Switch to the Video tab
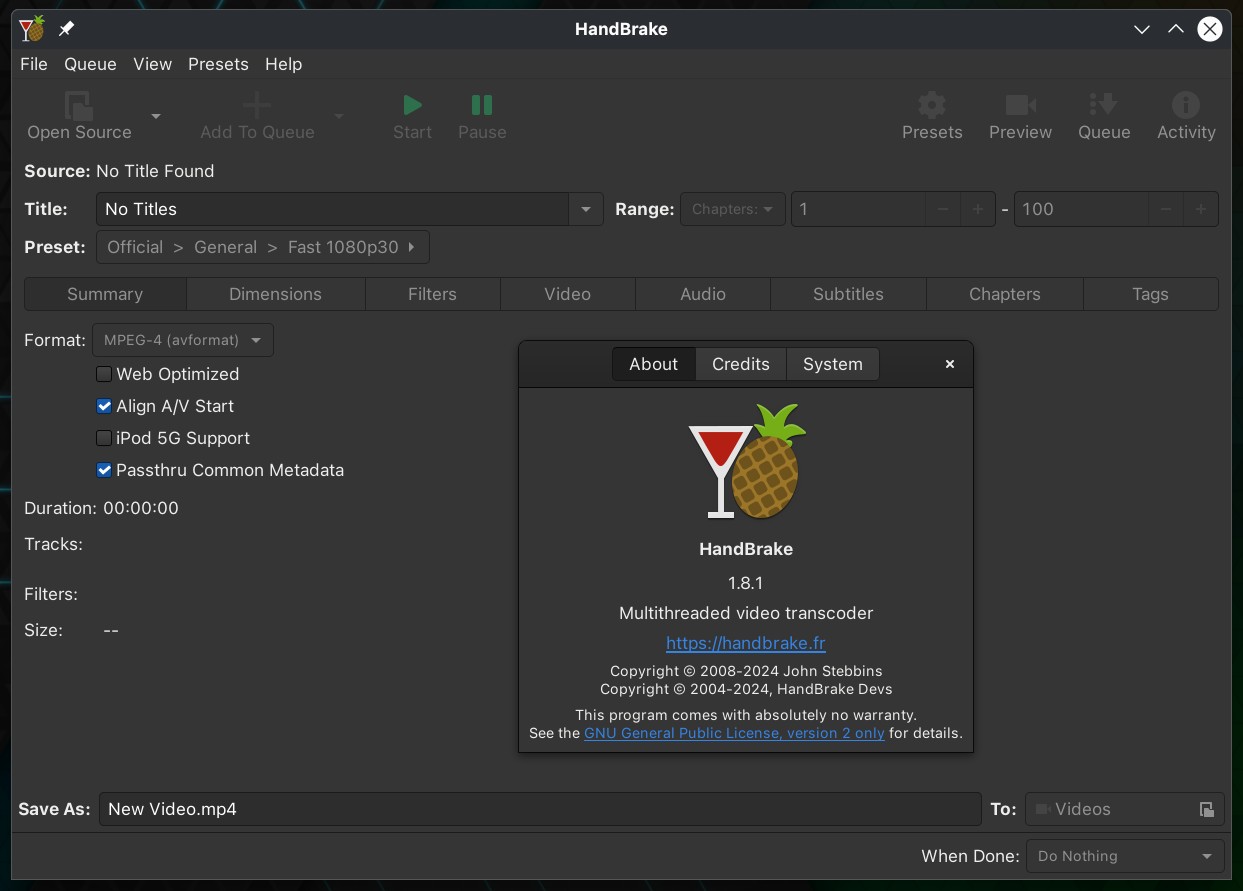 (x=567, y=294)
